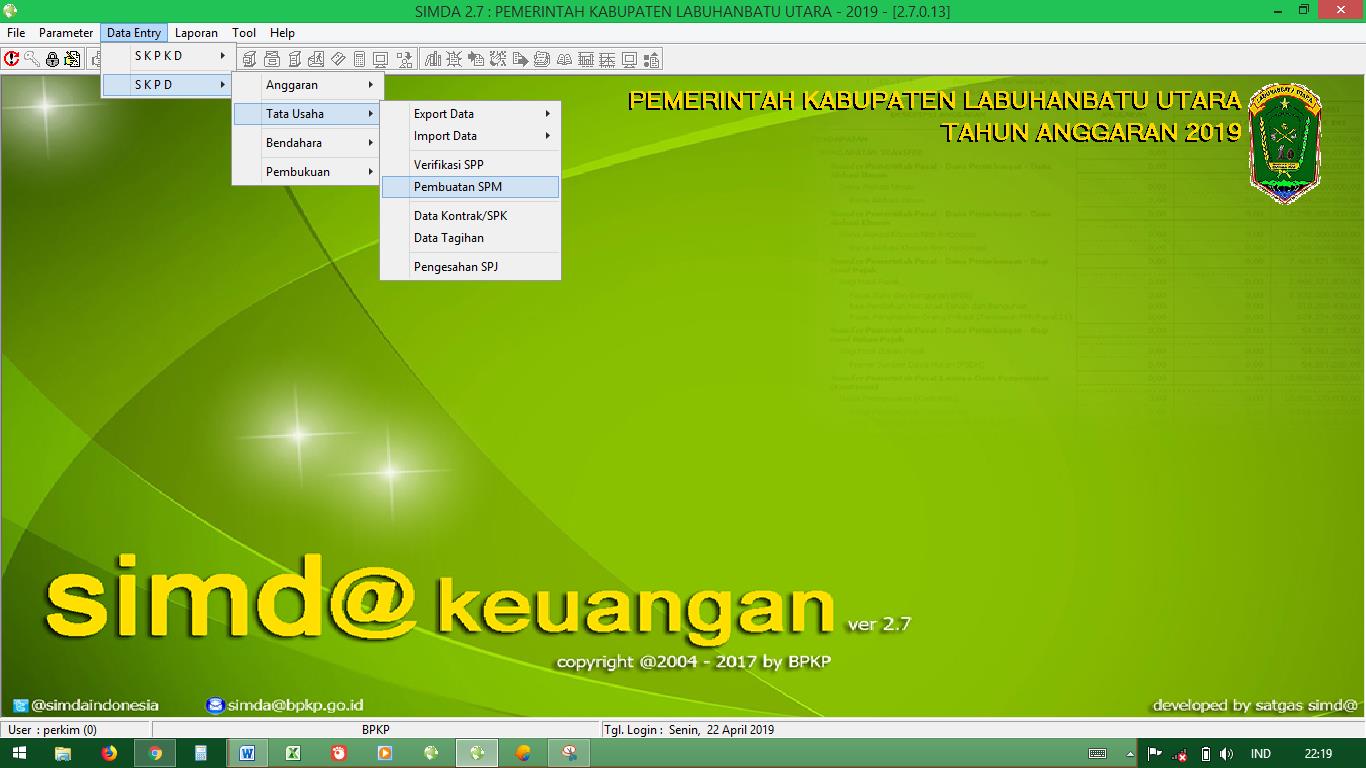The image size is (1366, 768).
Task: Expand the Bendahara submenu
Action: point(308,143)
